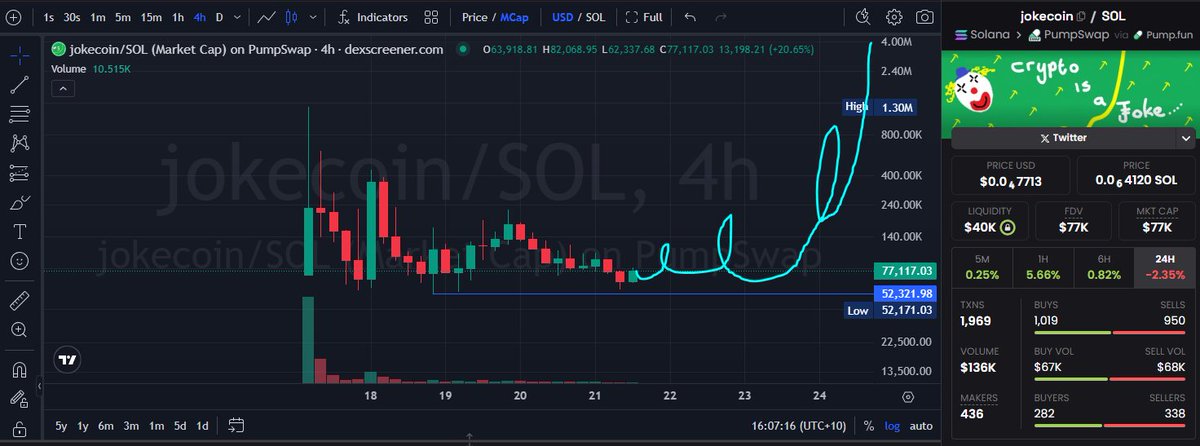The image size is (1200, 446).
Task: Collapse the drawing toolbar side arrow
Action: (39, 385)
